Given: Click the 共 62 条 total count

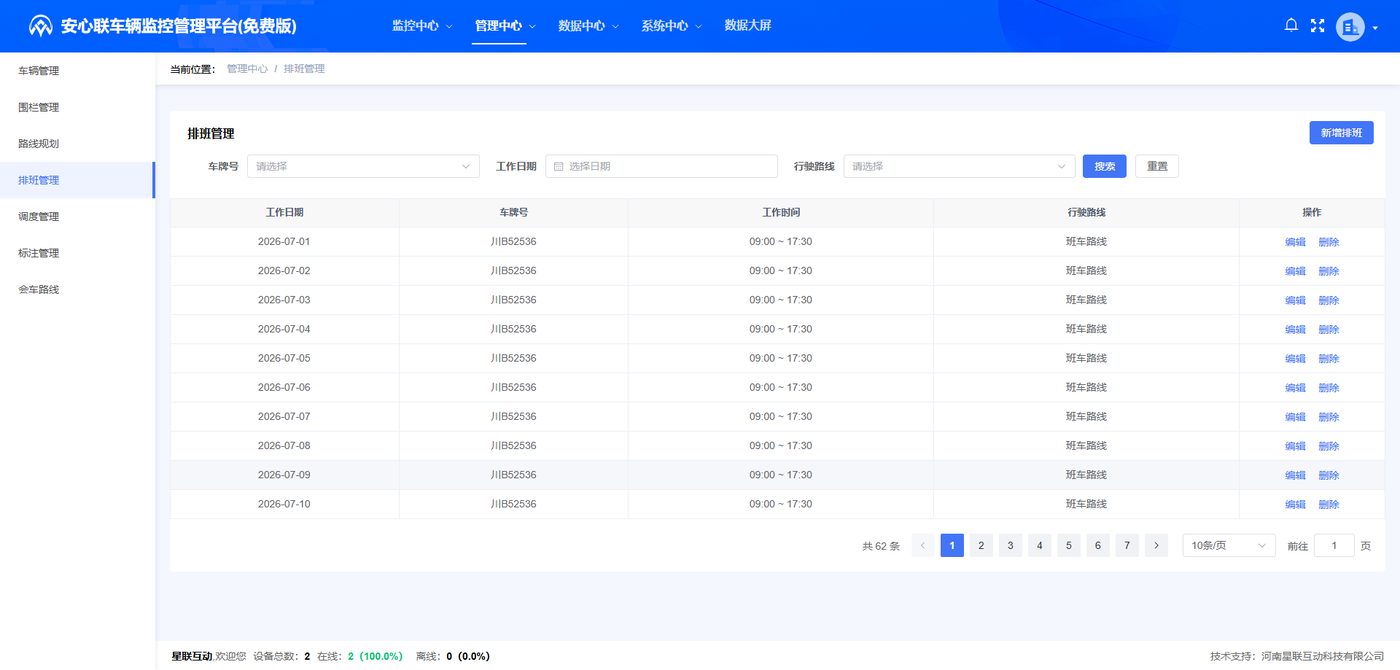Looking at the screenshot, I should tap(881, 546).
